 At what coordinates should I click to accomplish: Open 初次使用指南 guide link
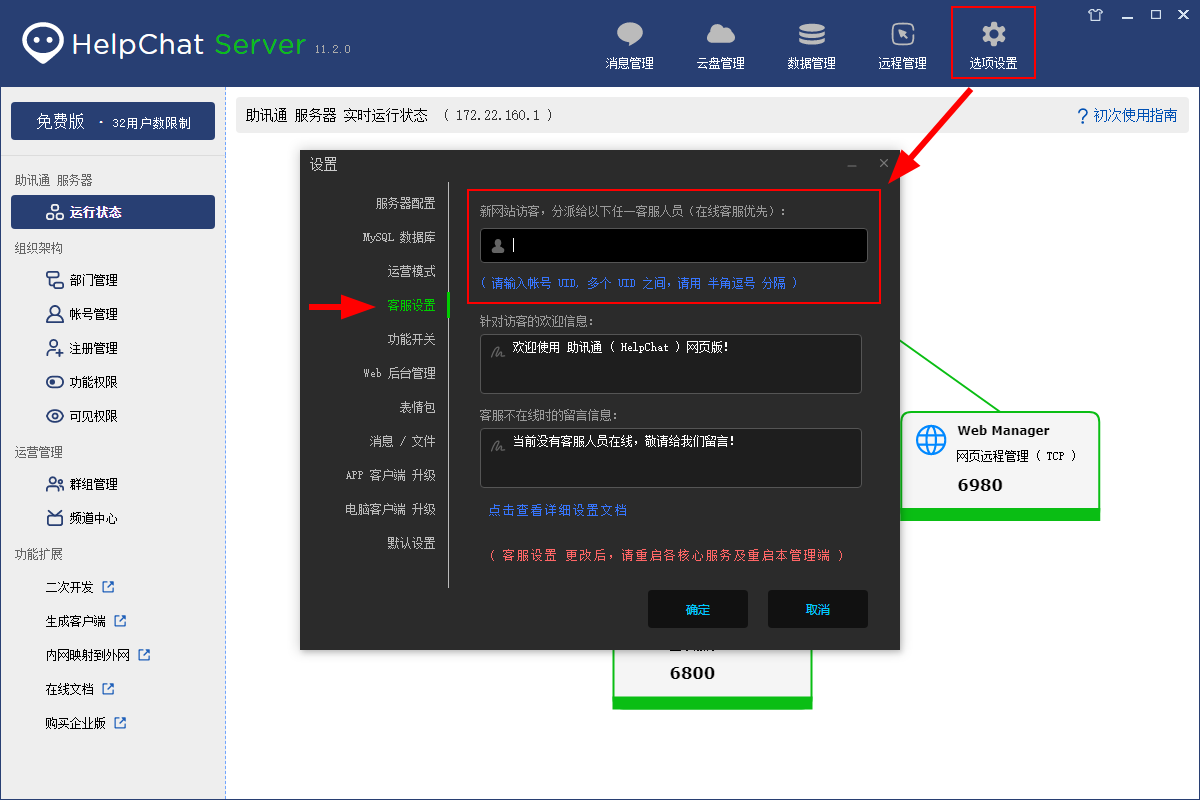[1135, 116]
